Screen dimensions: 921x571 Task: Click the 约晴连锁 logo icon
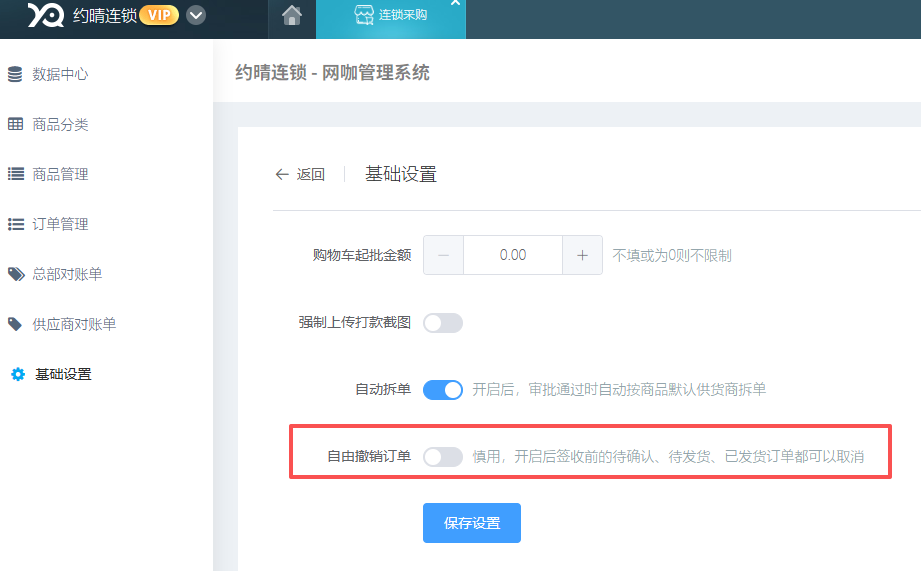45,15
